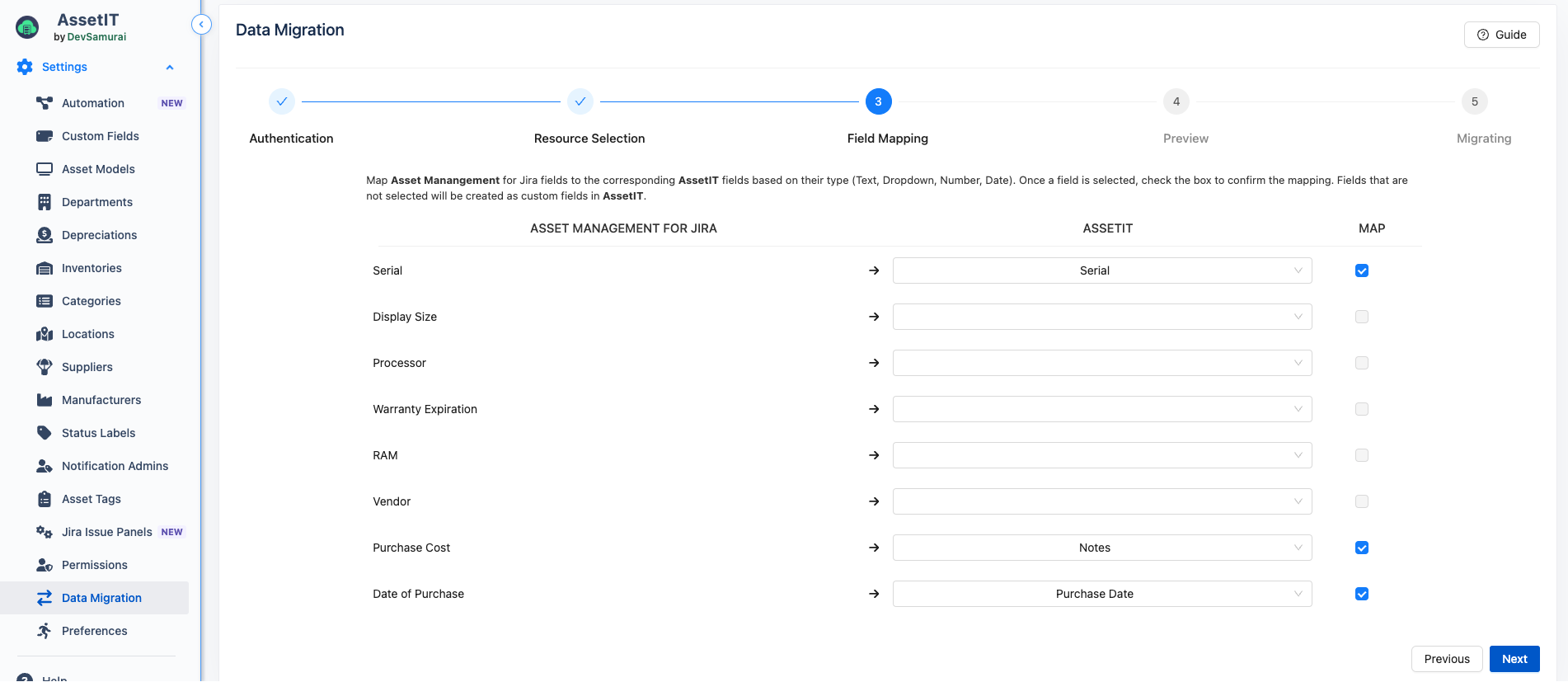Viewport: 1568px width, 682px height.
Task: Click the Previous button
Action: pos(1446,659)
